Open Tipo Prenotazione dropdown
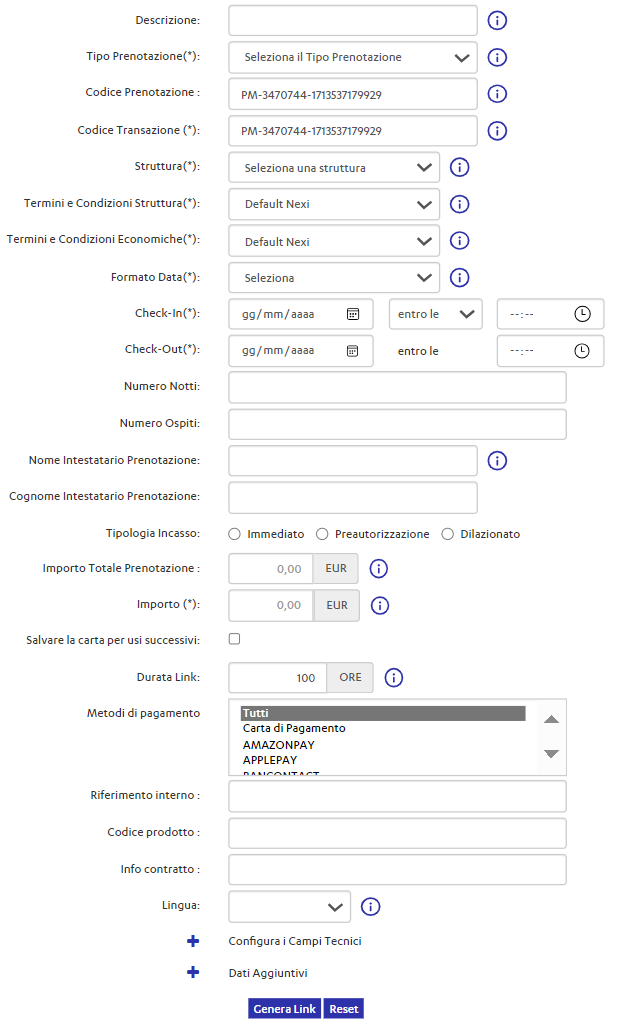 353,57
